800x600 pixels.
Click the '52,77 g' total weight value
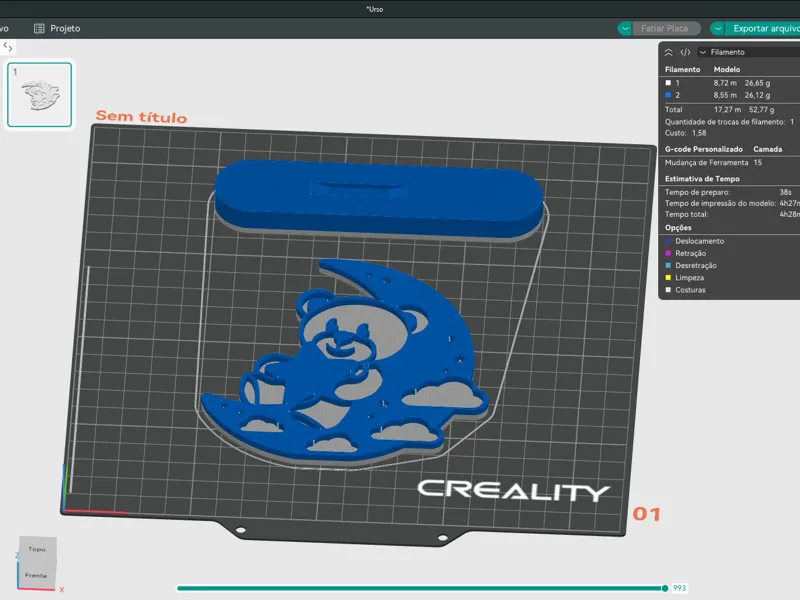[761, 109]
